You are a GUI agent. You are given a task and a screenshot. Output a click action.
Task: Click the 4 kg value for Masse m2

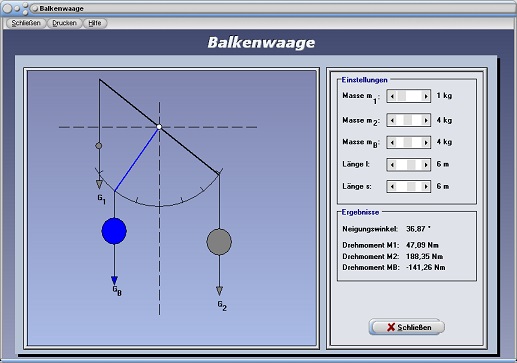pos(444,120)
